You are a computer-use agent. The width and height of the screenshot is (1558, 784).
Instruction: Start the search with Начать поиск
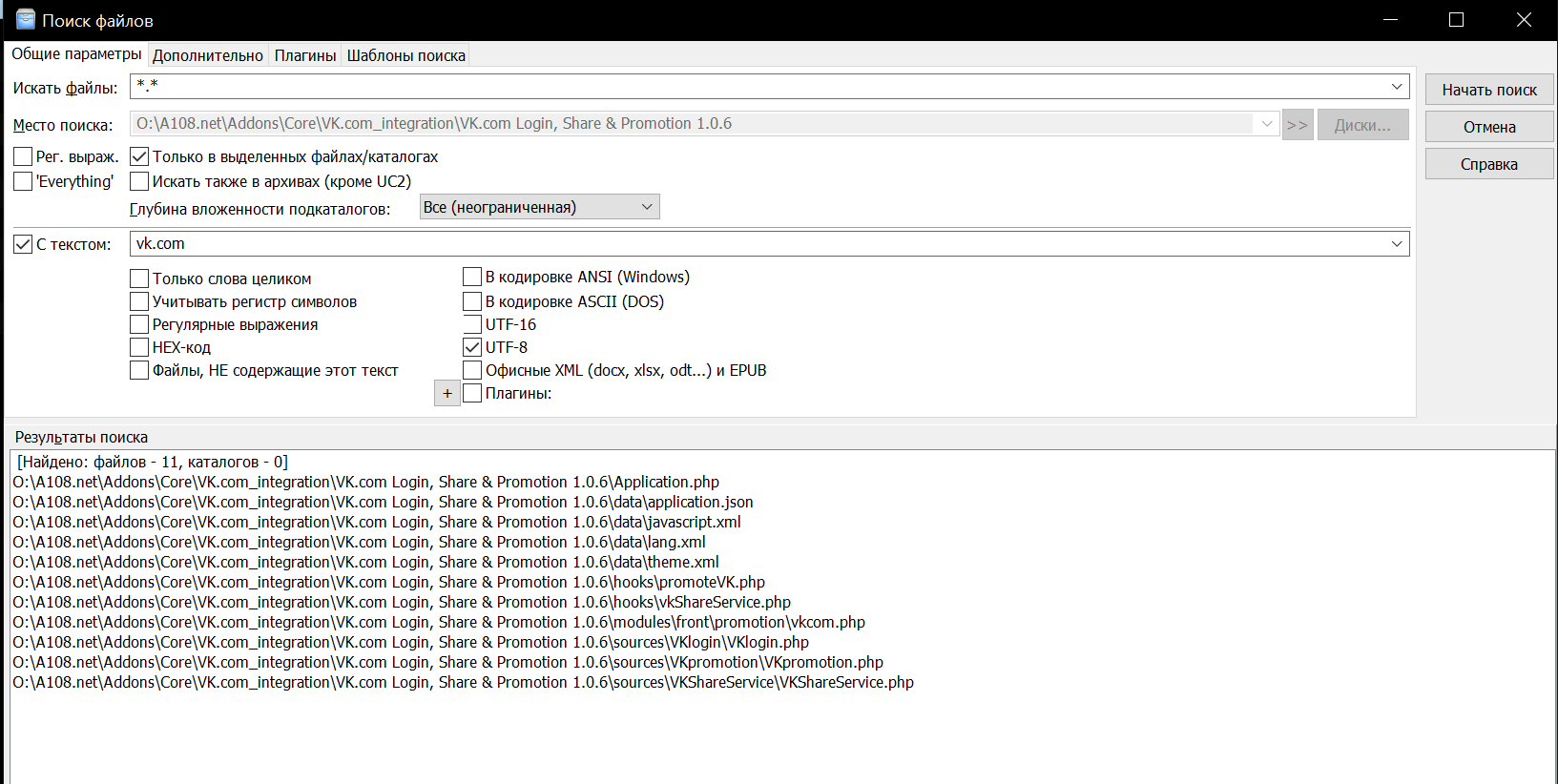click(1489, 90)
